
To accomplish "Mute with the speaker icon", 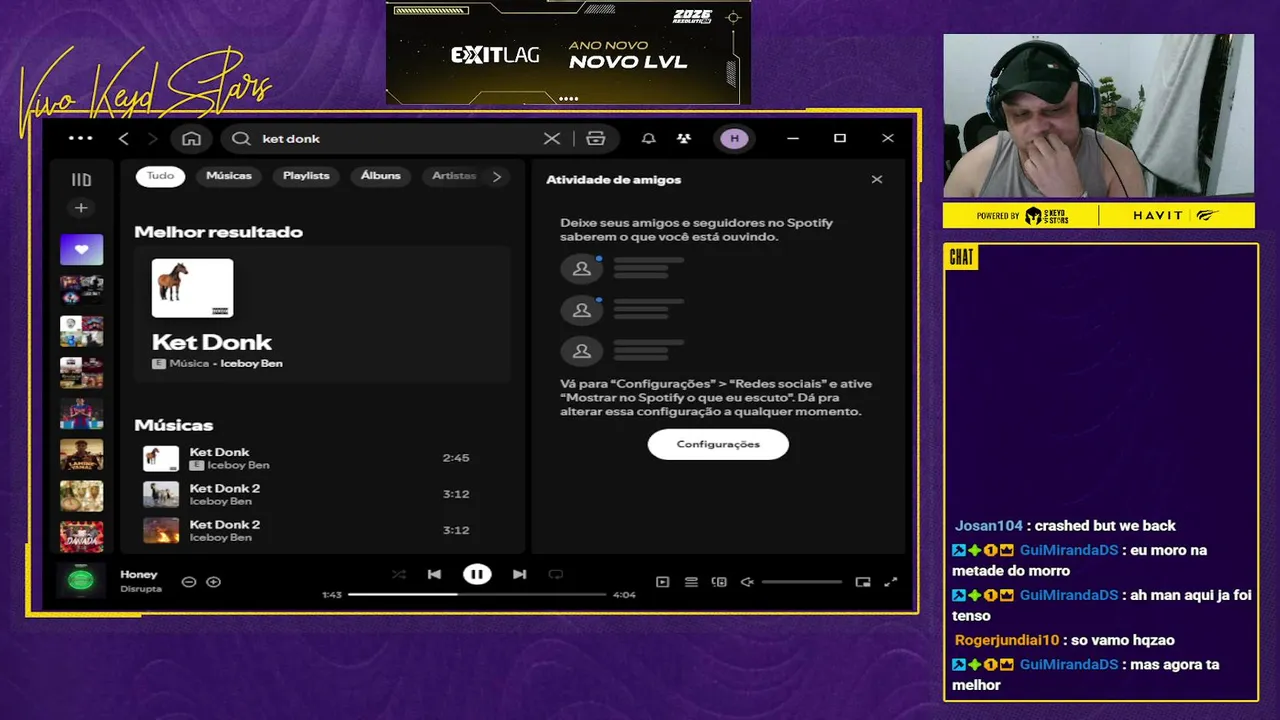I will coord(746,582).
